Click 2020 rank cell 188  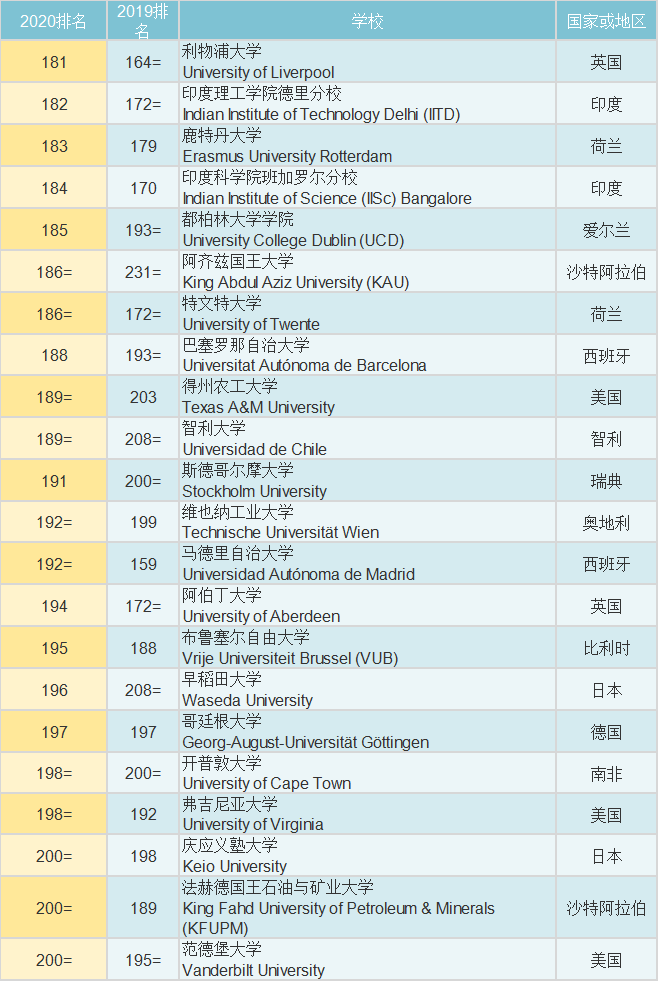click(x=54, y=355)
